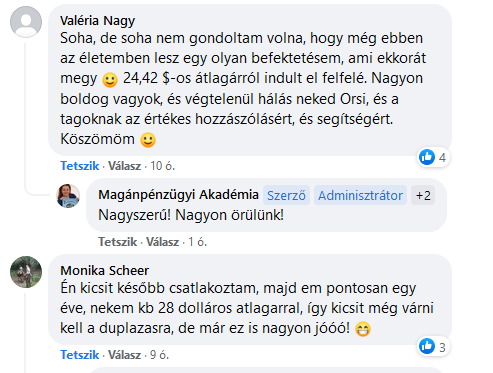
Task: Click the Adminisztrátor badge
Action: click(360, 195)
